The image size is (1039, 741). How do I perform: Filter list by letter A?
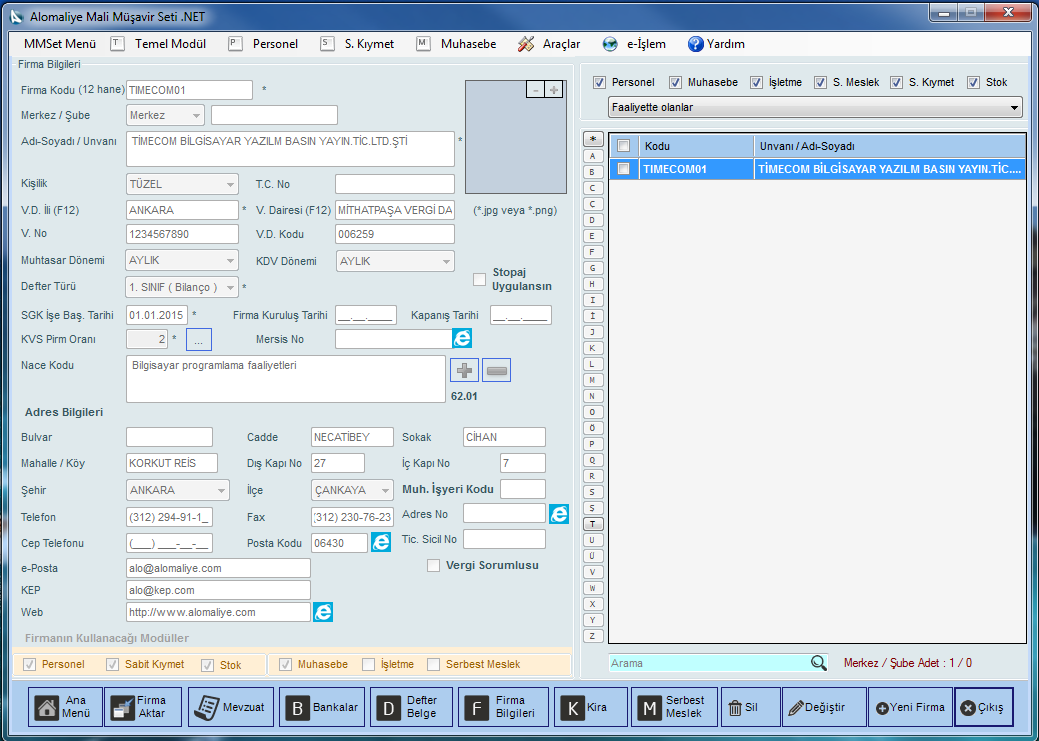(x=592, y=156)
